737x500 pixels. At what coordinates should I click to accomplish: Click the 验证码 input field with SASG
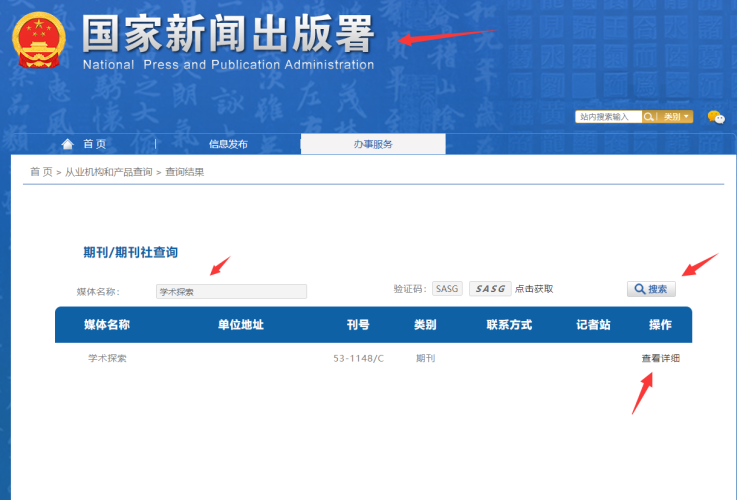pyautogui.click(x=447, y=289)
